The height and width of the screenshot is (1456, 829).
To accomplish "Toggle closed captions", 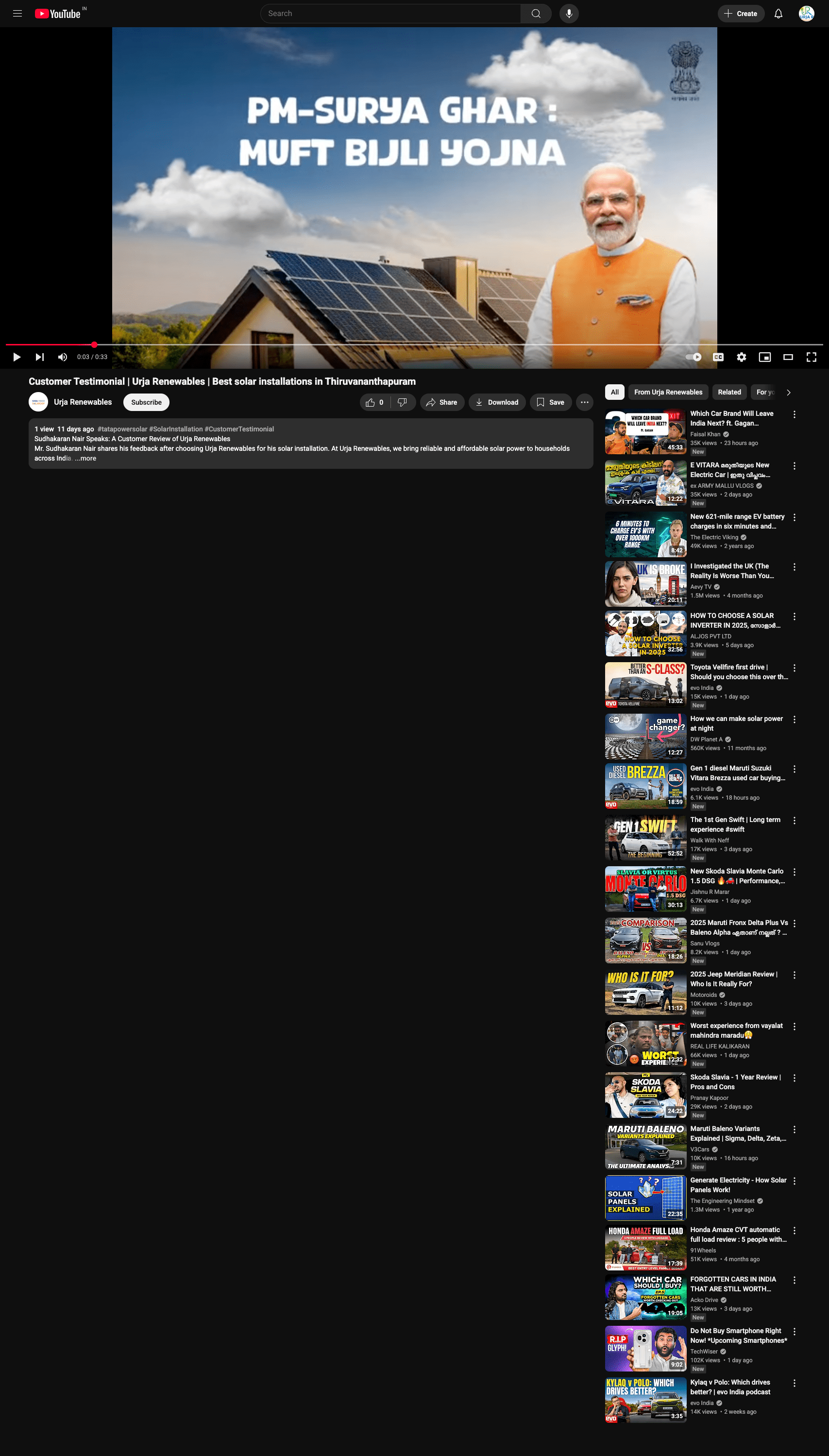I will point(719,357).
